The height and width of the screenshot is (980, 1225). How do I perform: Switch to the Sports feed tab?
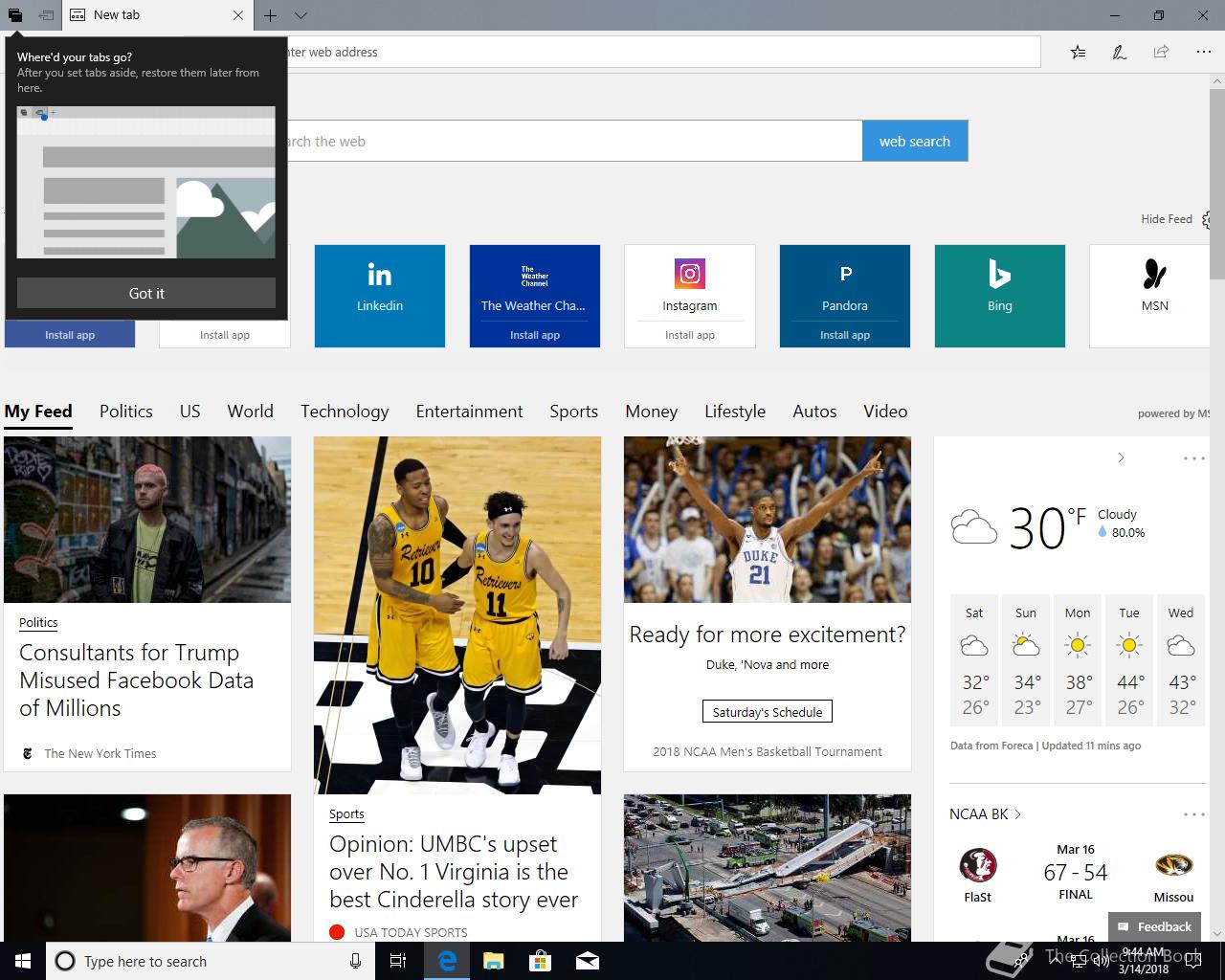tap(574, 412)
